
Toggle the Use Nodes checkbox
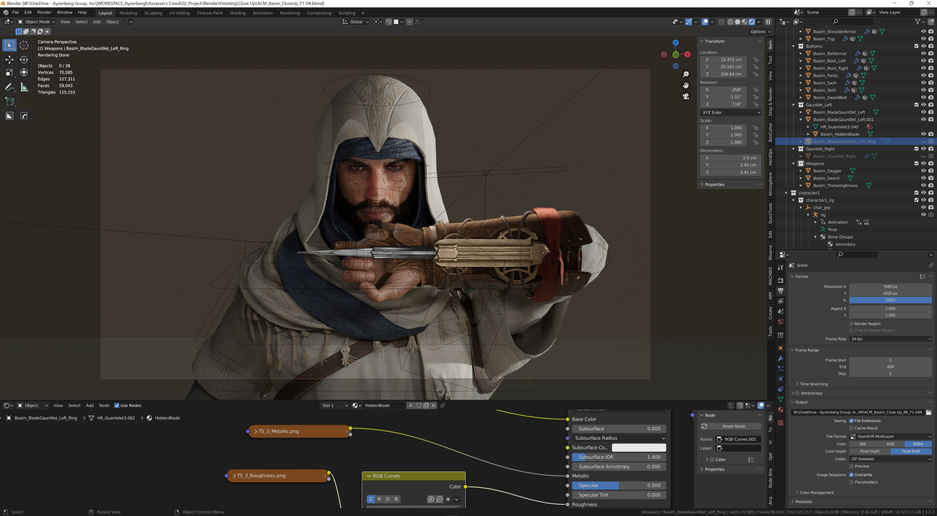(117, 405)
